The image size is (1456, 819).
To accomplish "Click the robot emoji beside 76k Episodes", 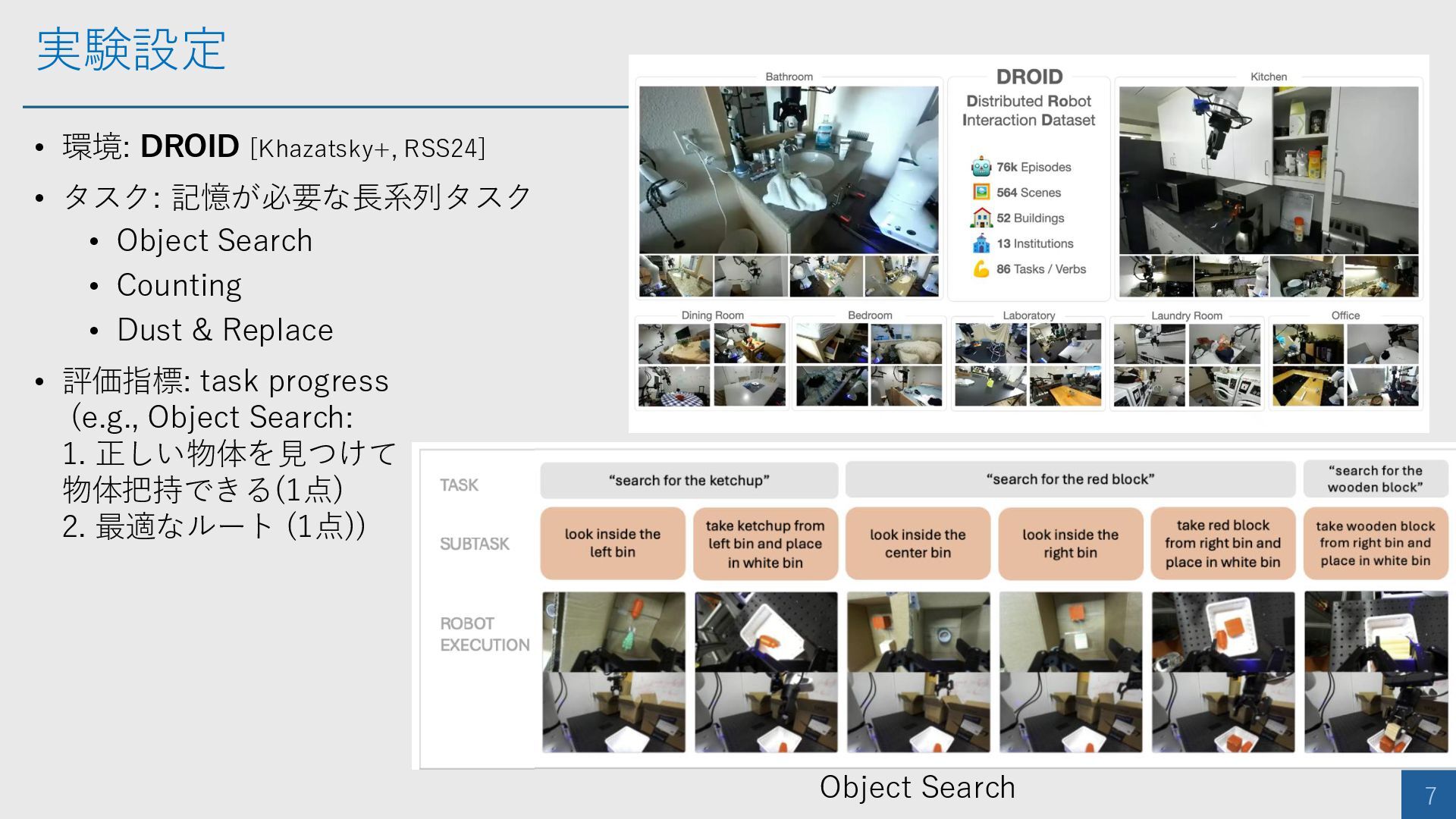I will pos(981,167).
